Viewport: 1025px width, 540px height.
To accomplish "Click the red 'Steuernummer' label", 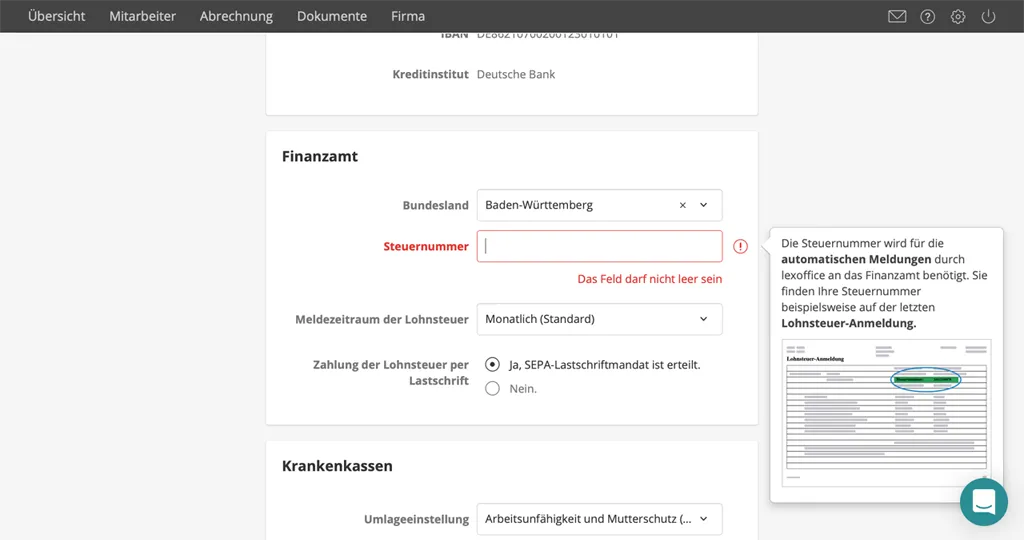I will click(426, 246).
